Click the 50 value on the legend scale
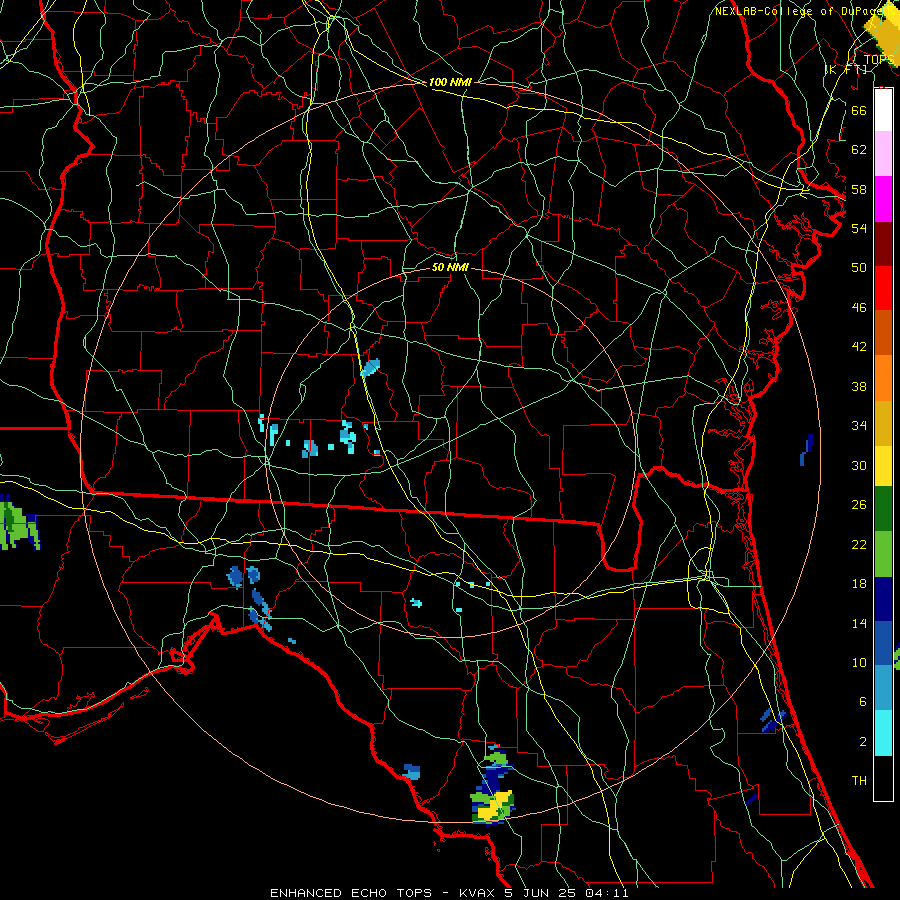900x900 pixels. 859,268
